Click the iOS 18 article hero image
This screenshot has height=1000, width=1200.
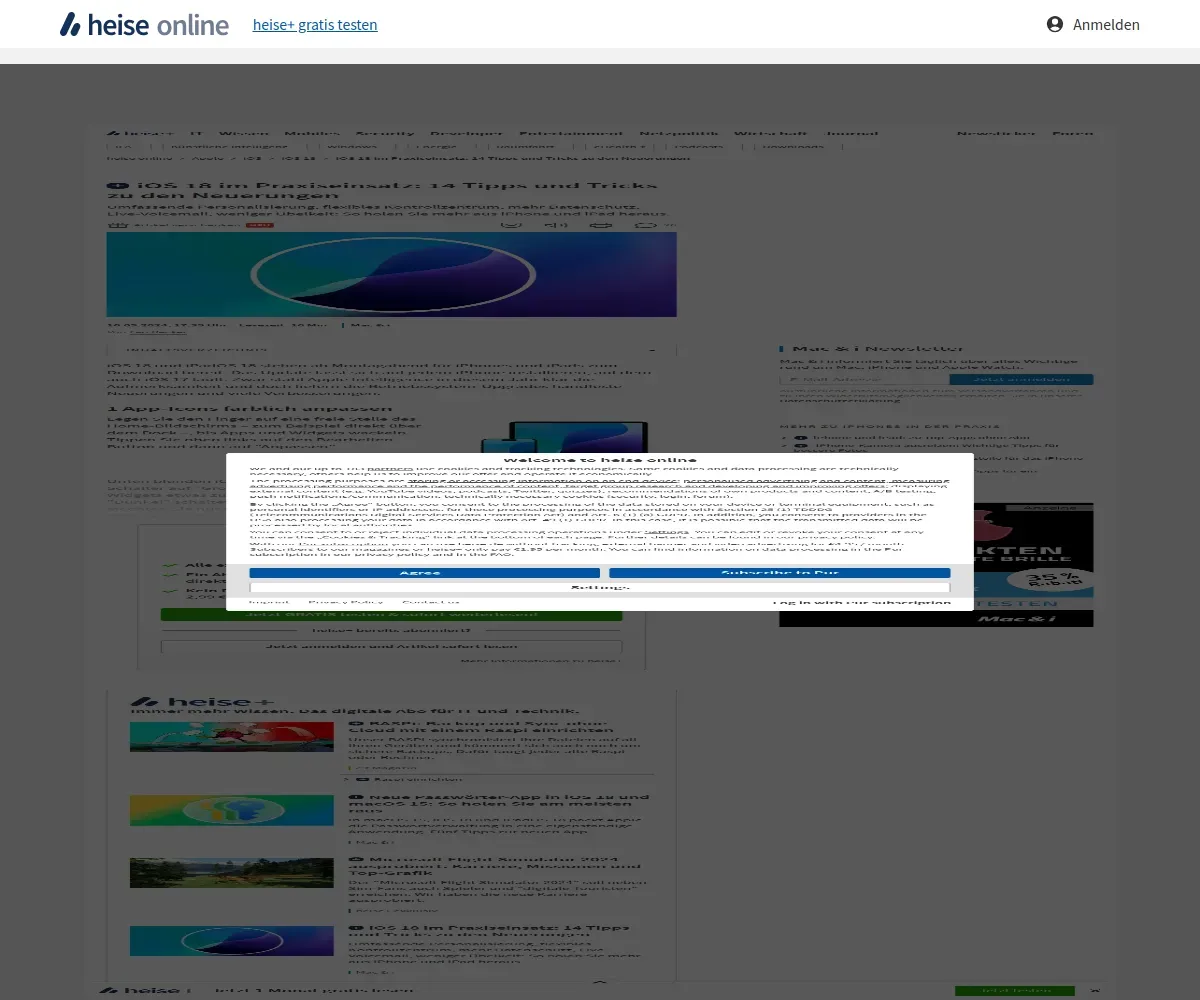tap(391, 274)
